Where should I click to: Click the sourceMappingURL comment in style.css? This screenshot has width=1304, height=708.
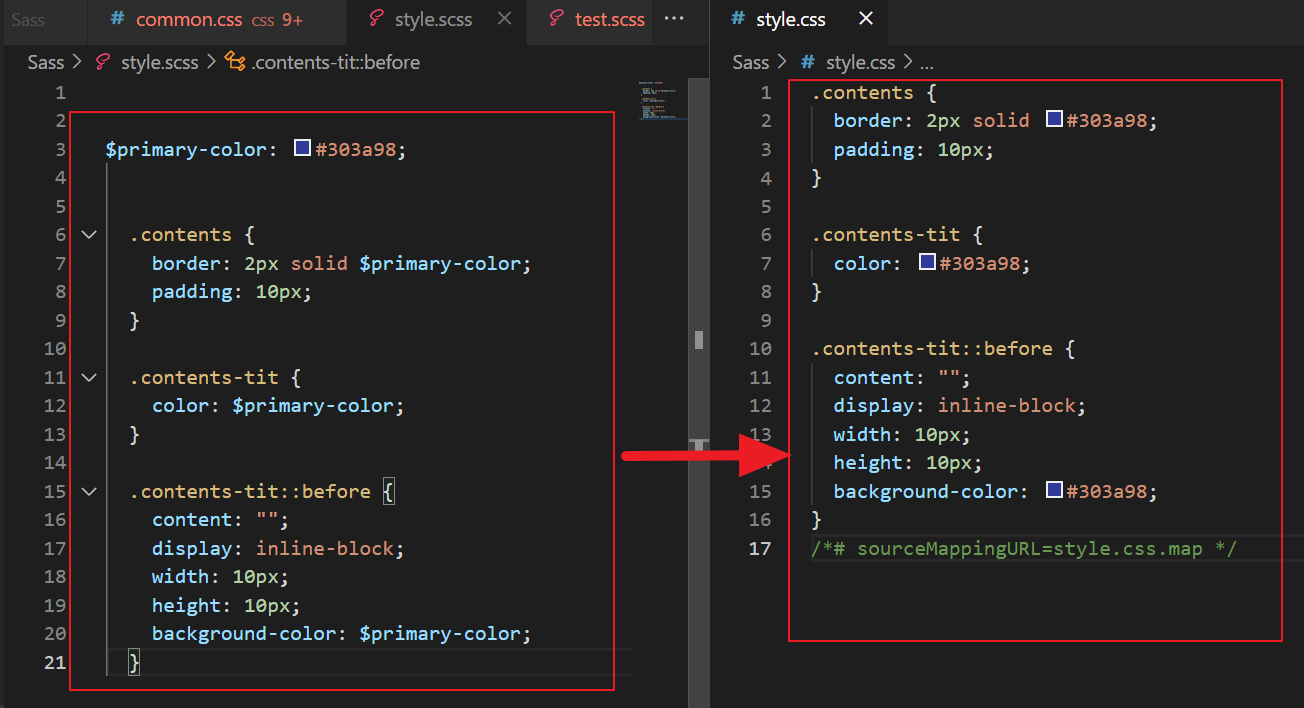pos(1024,548)
